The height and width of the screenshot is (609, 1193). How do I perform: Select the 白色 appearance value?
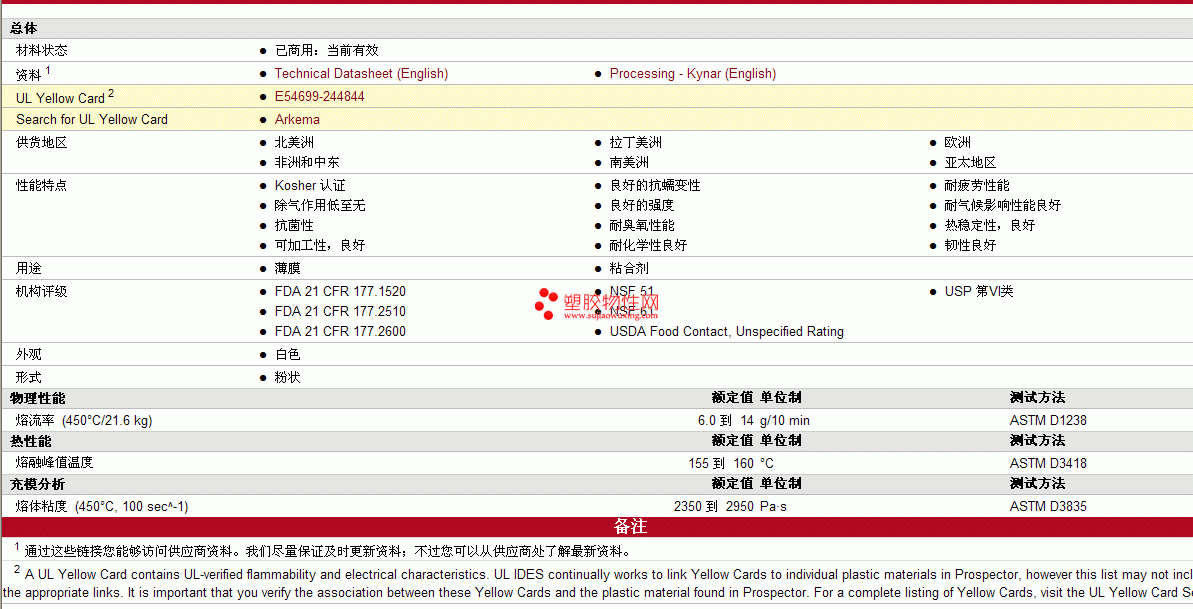tap(288, 354)
